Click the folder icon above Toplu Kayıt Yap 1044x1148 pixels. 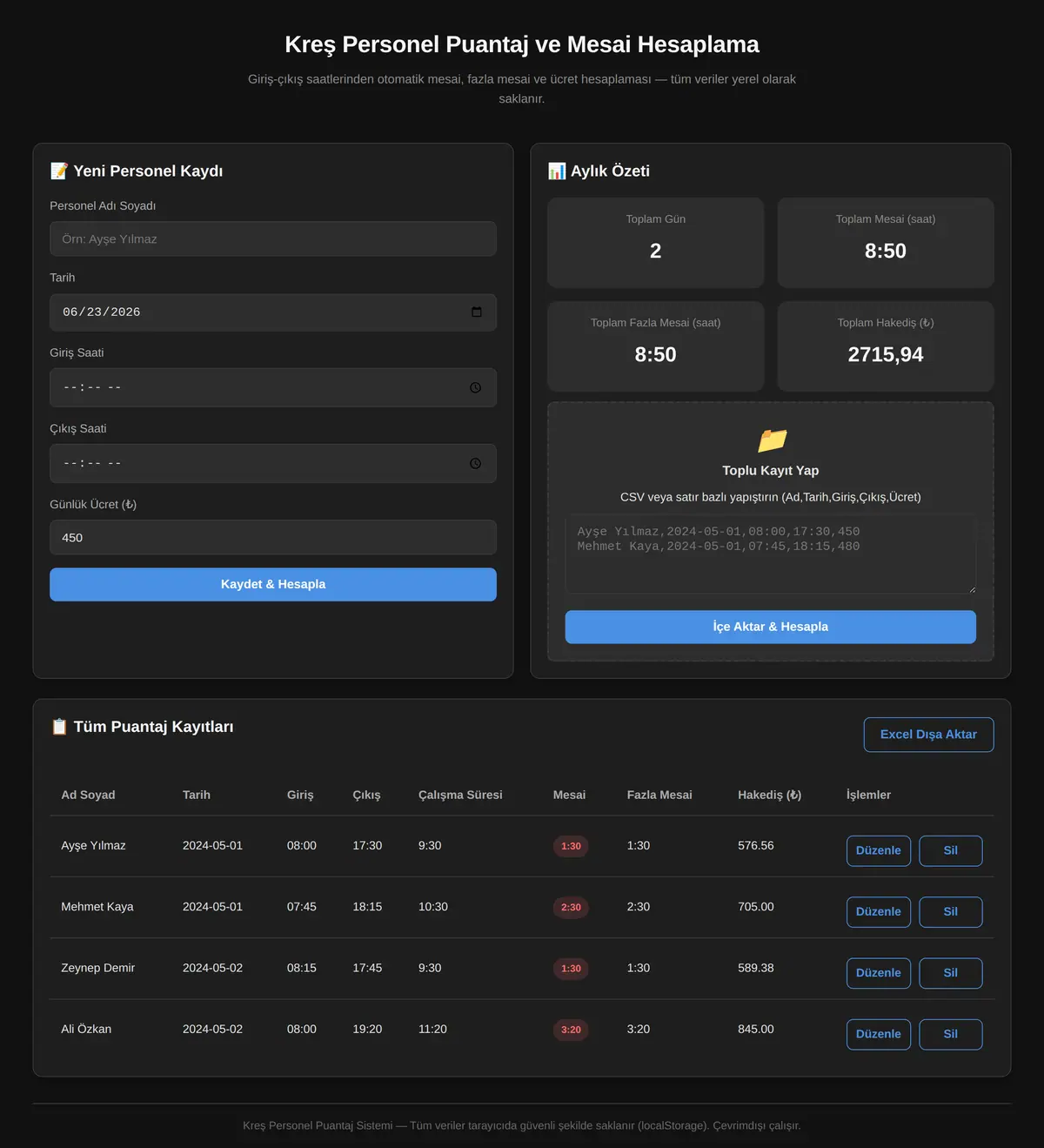[771, 440]
